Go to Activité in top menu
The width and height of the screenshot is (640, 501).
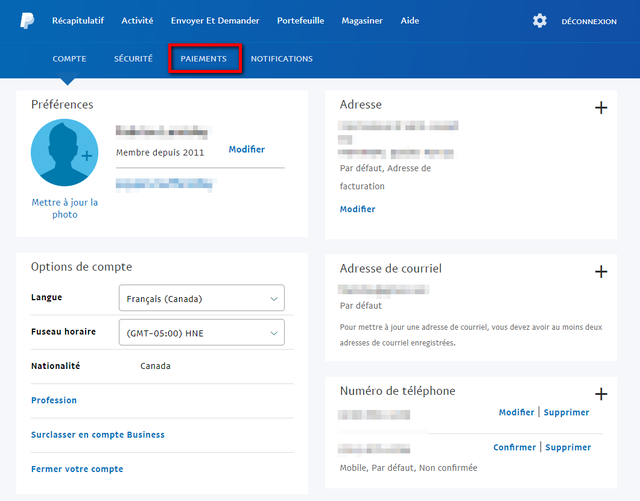click(x=137, y=21)
